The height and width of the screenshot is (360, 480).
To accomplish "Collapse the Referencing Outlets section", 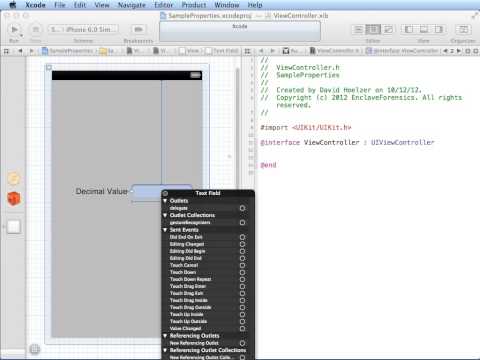I will tap(165, 336).
